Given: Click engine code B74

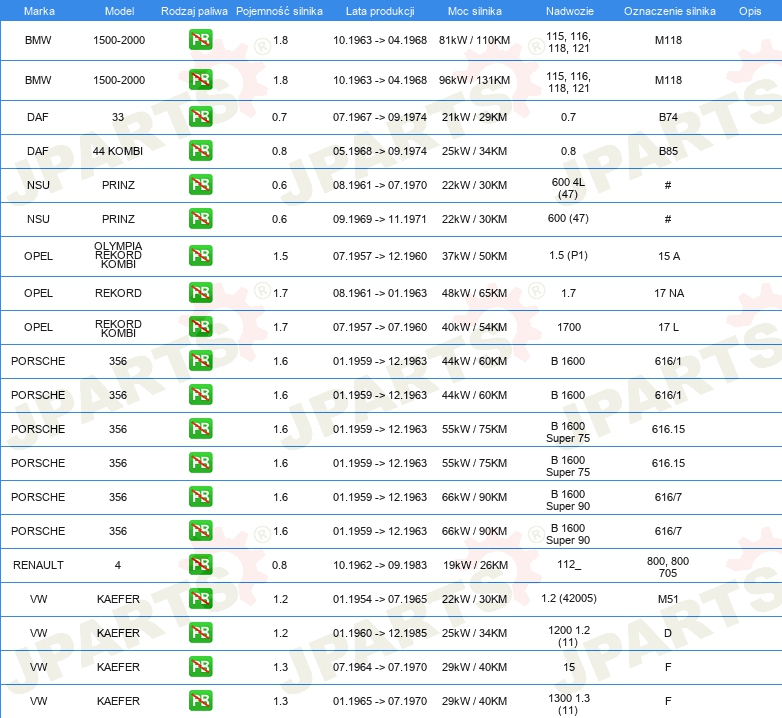Looking at the screenshot, I should click(668, 117).
